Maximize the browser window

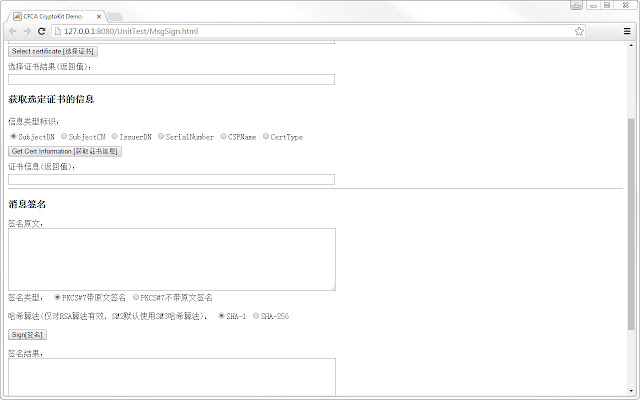point(607,5)
